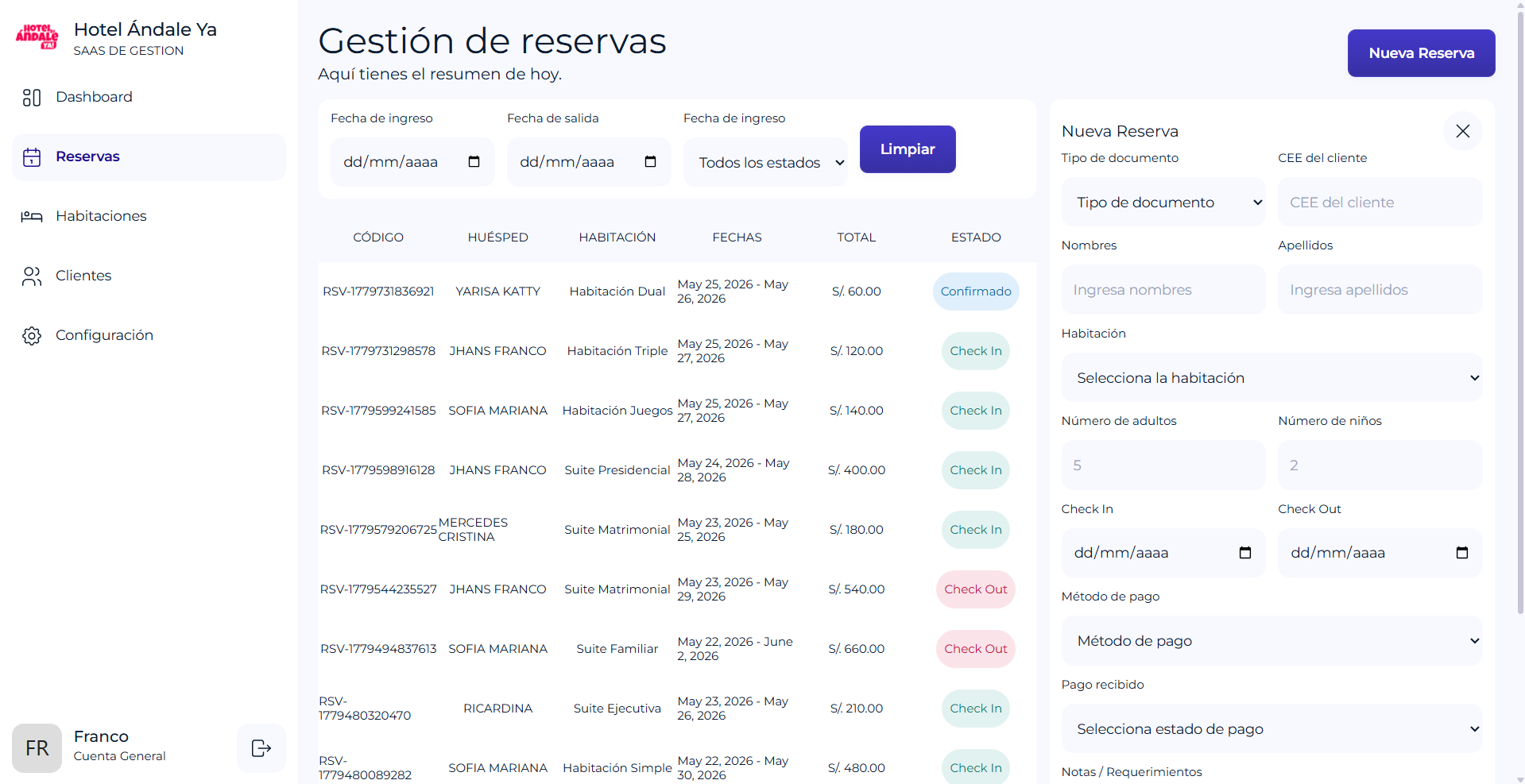Open calendar picker in Check In field

pyautogui.click(x=1245, y=553)
